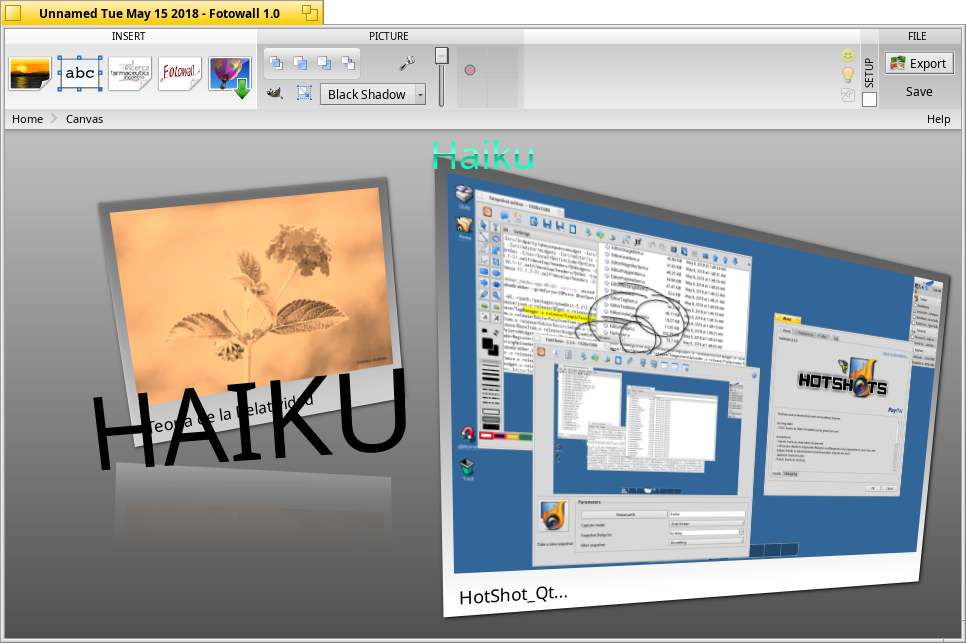Screen dimensions: 966x643
Task: Click the smiley face icon
Action: pyautogui.click(x=848, y=55)
